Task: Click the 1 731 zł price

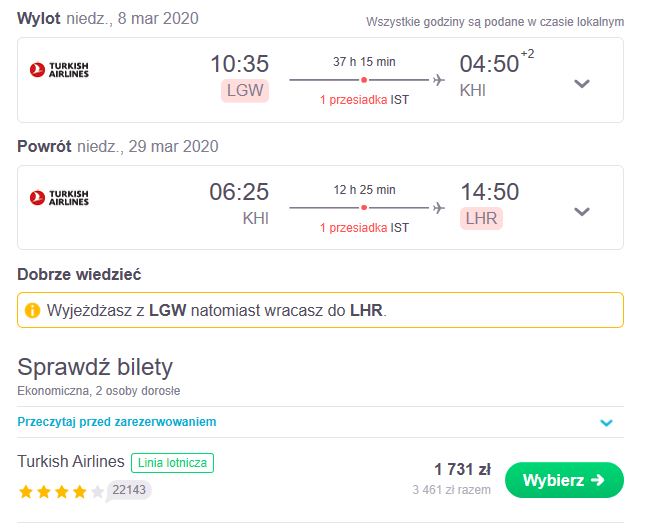Action: tap(462, 470)
